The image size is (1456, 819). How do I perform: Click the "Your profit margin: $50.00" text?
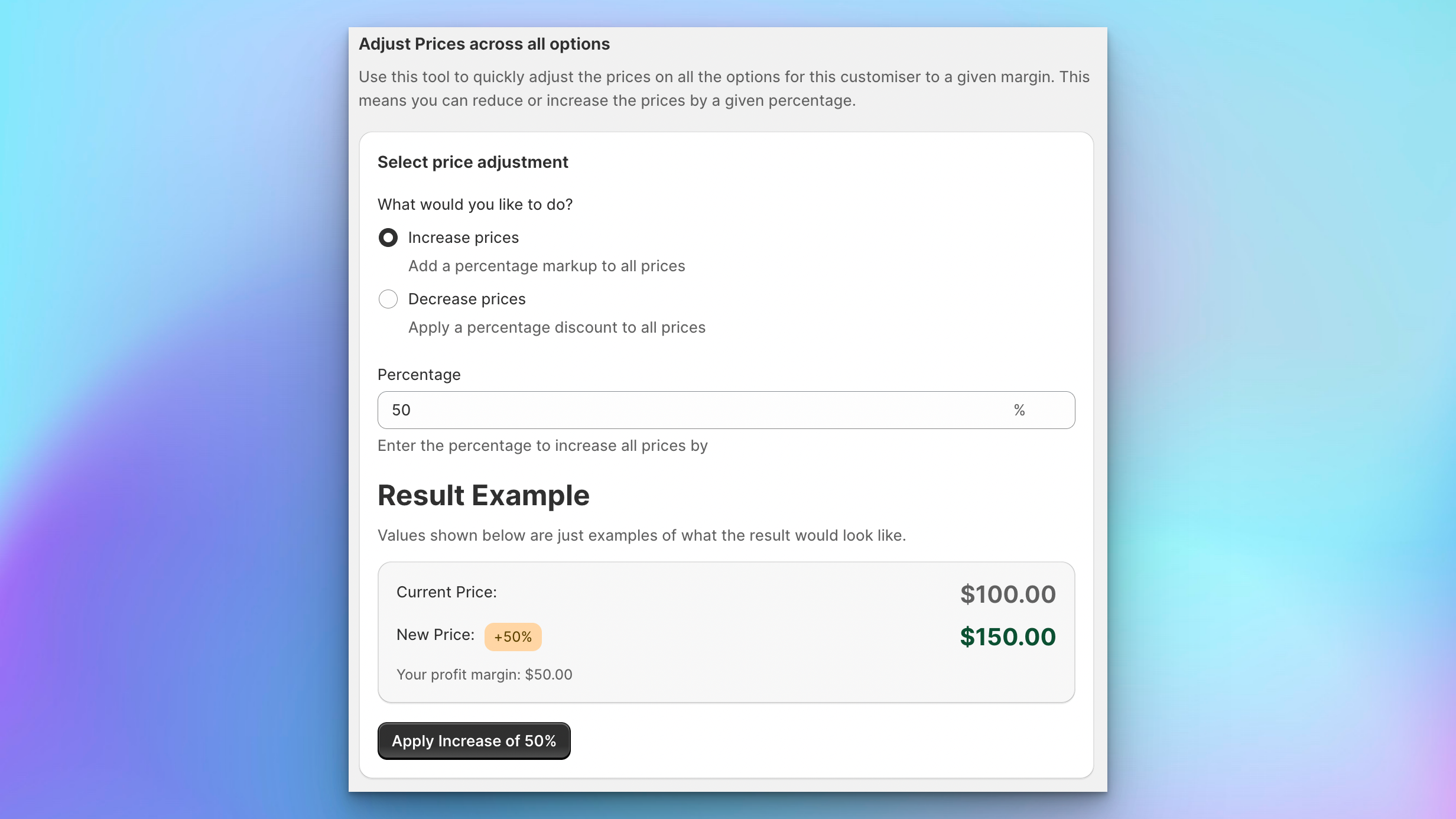click(485, 675)
